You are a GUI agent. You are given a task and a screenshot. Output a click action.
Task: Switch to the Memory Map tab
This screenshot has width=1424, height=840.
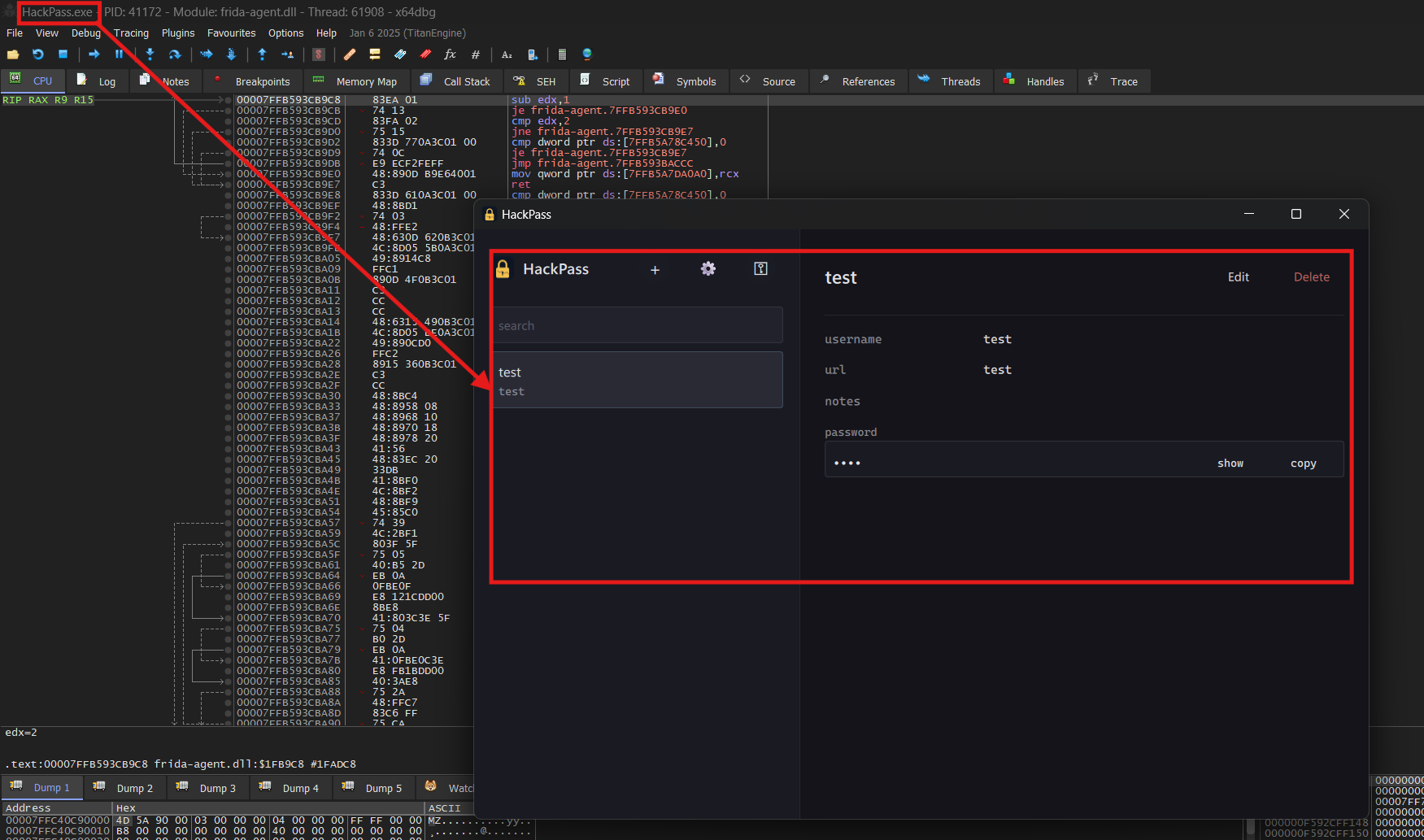356,81
